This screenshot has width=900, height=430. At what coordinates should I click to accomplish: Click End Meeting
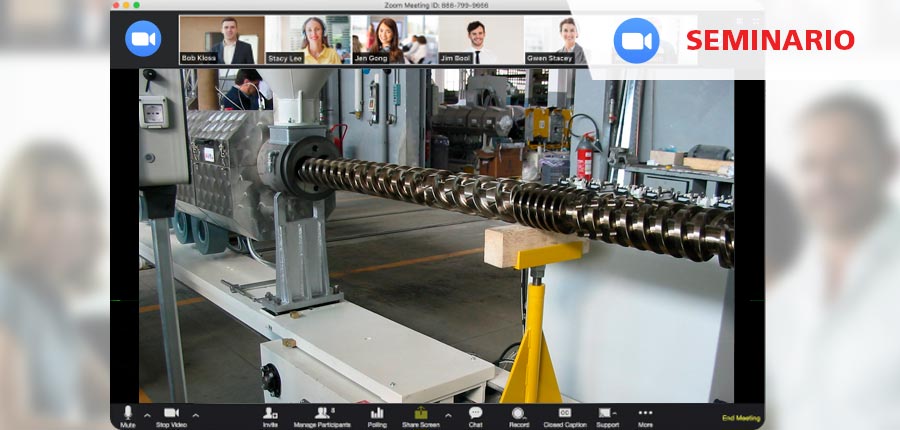741,418
